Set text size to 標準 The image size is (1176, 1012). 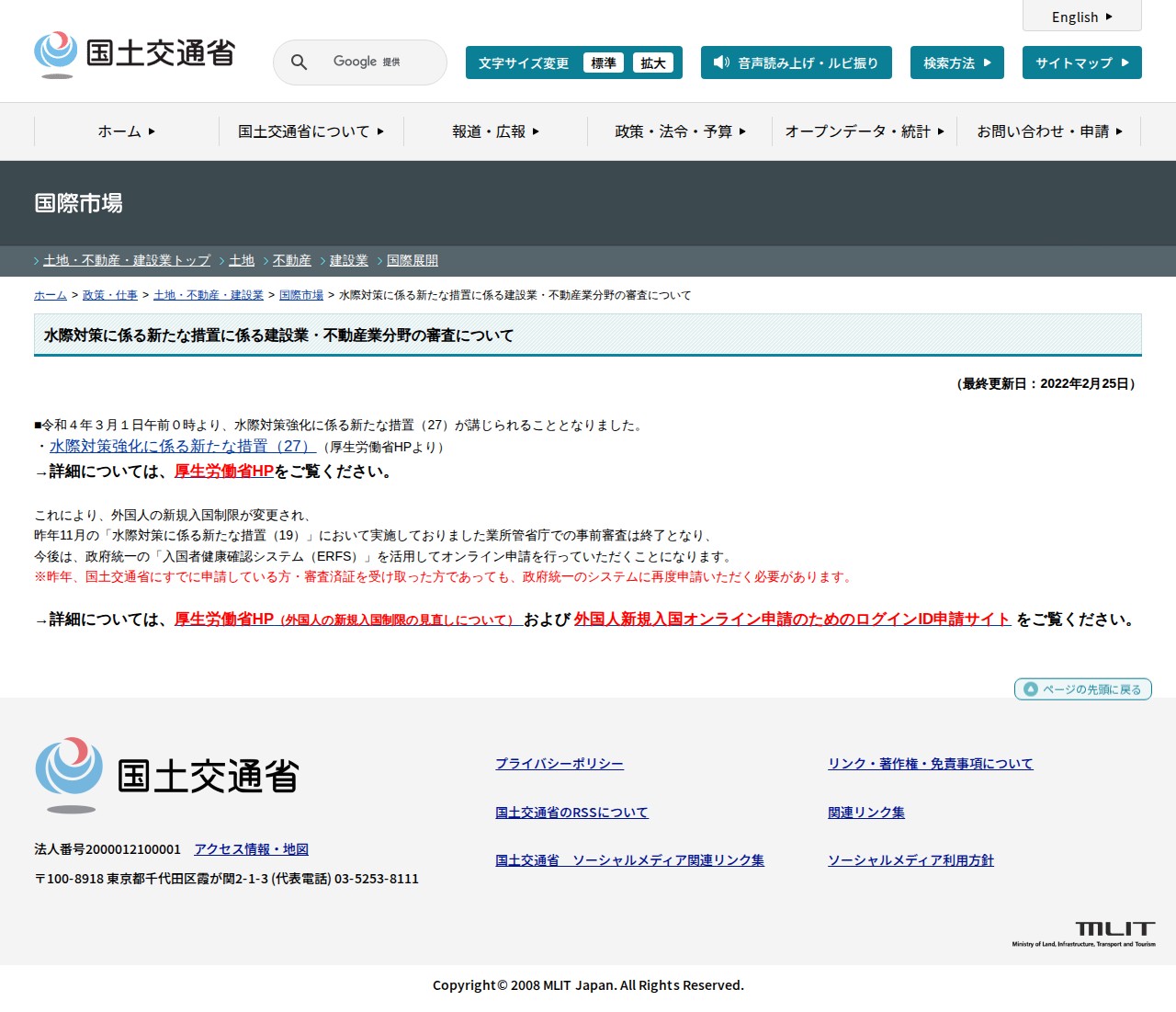tap(604, 63)
